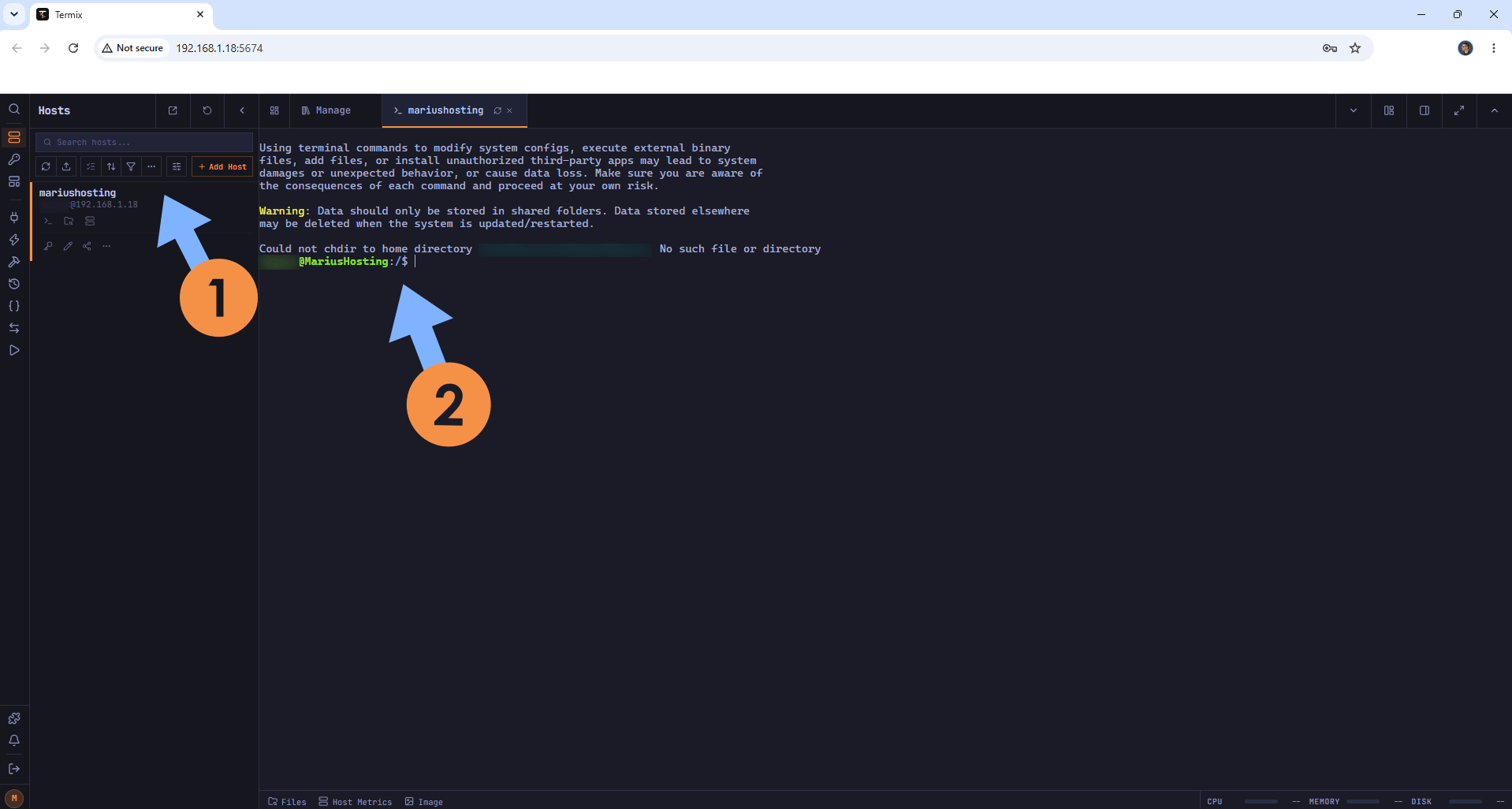Open the filter hosts funnel

coord(131,166)
